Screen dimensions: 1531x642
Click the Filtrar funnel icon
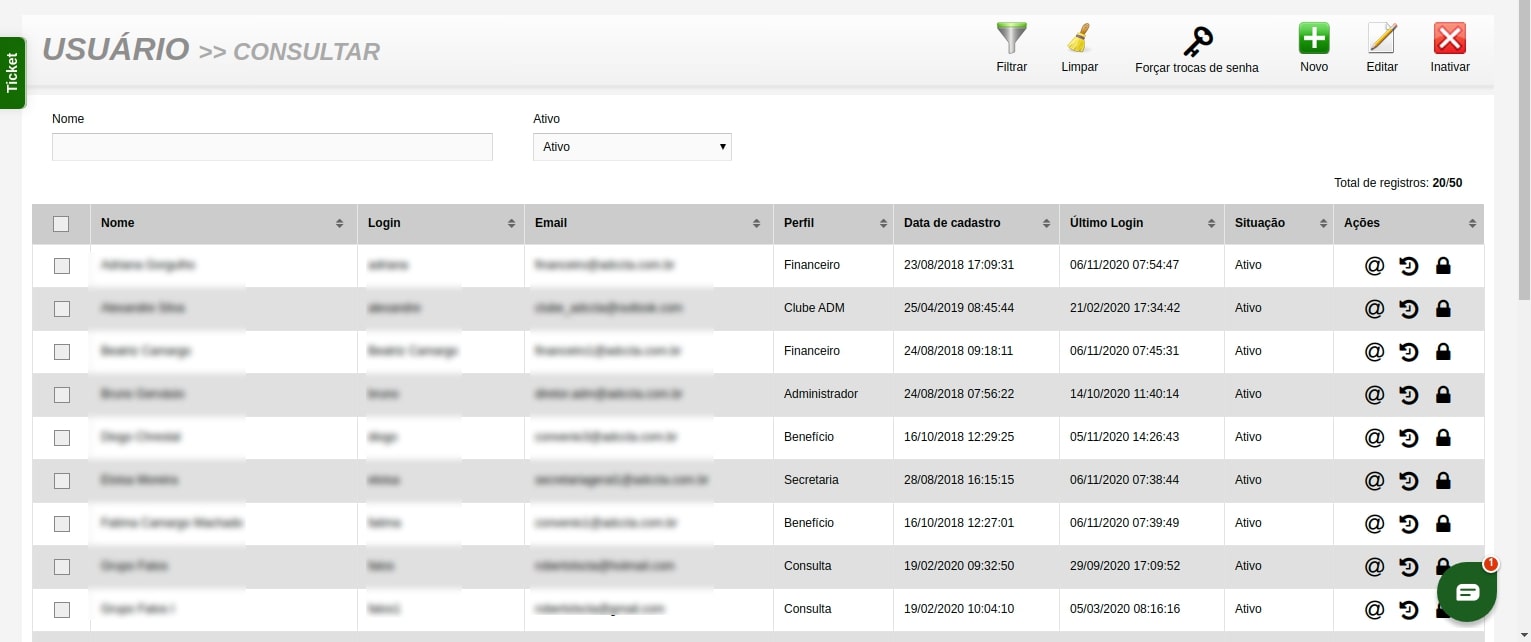[x=1011, y=40]
